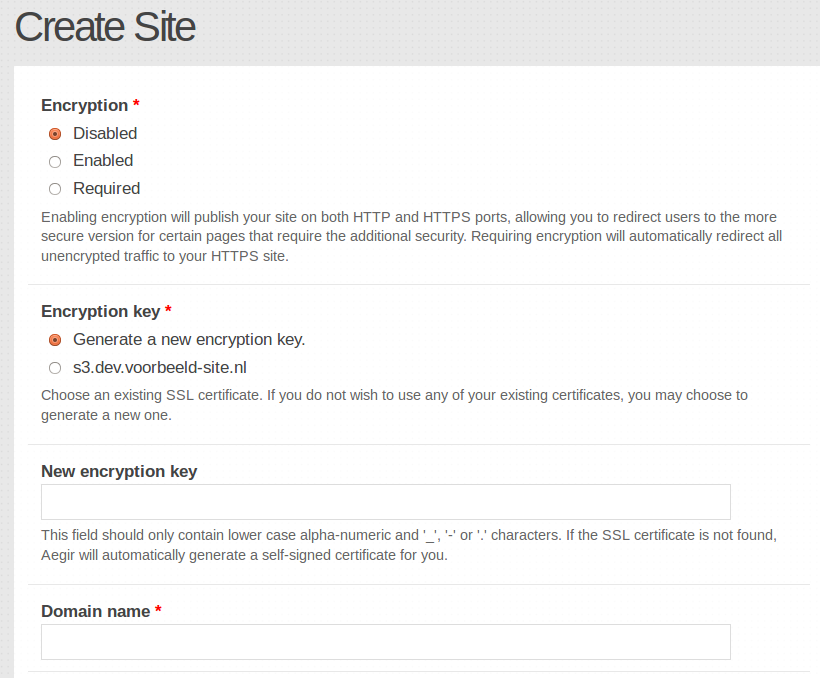Screen dimensions: 820x678
Task: Click the "New encryption key" field label
Action: pyautogui.click(x=119, y=471)
